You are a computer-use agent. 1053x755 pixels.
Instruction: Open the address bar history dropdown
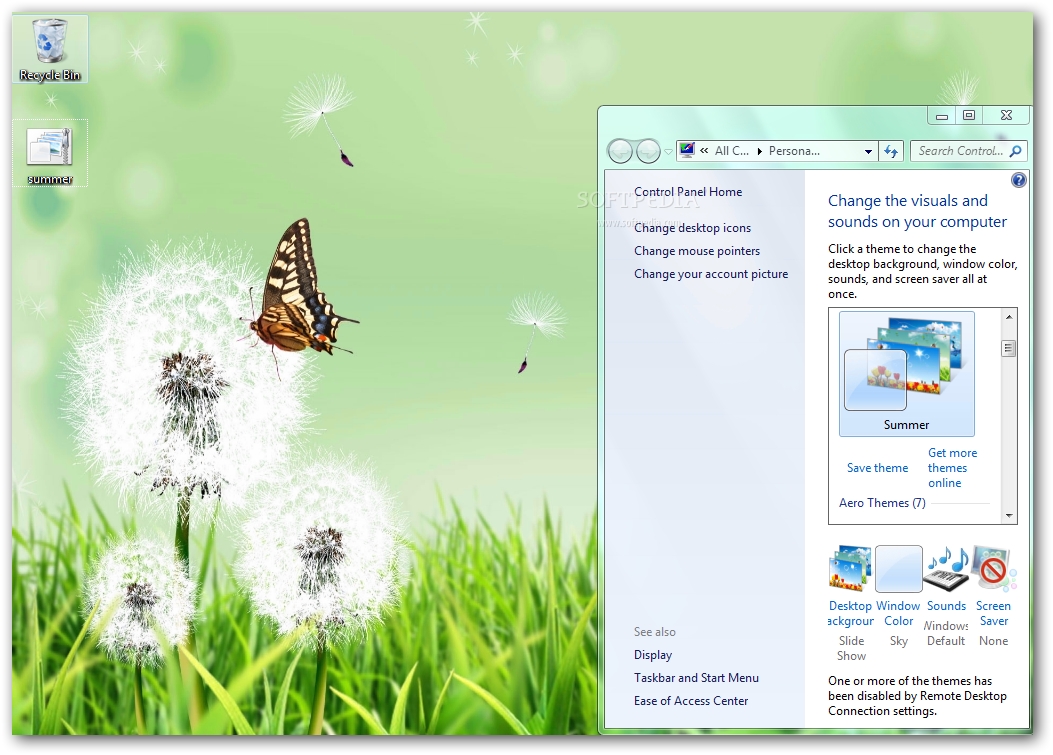point(868,151)
